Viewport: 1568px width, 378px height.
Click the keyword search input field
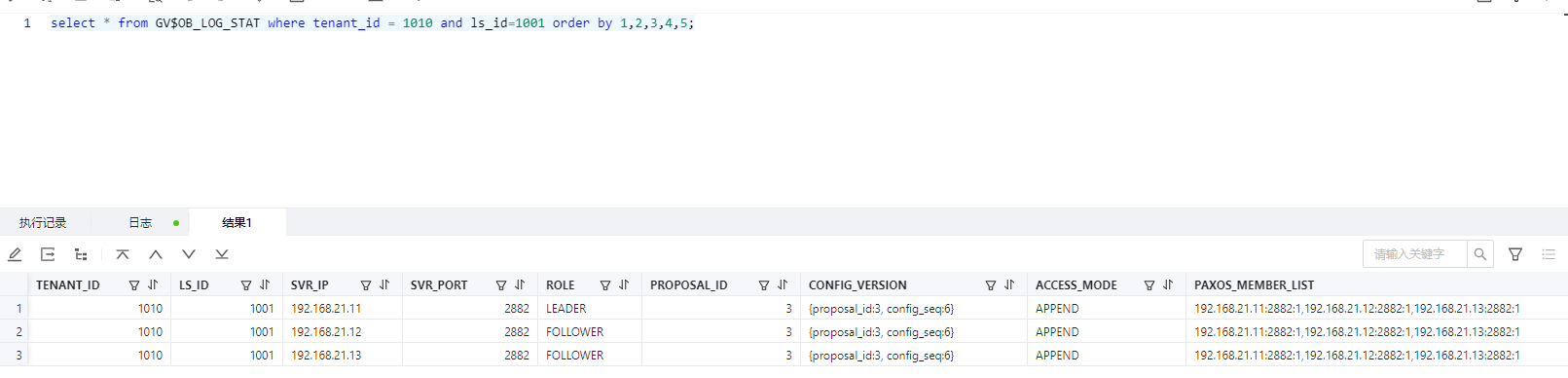pos(1415,254)
